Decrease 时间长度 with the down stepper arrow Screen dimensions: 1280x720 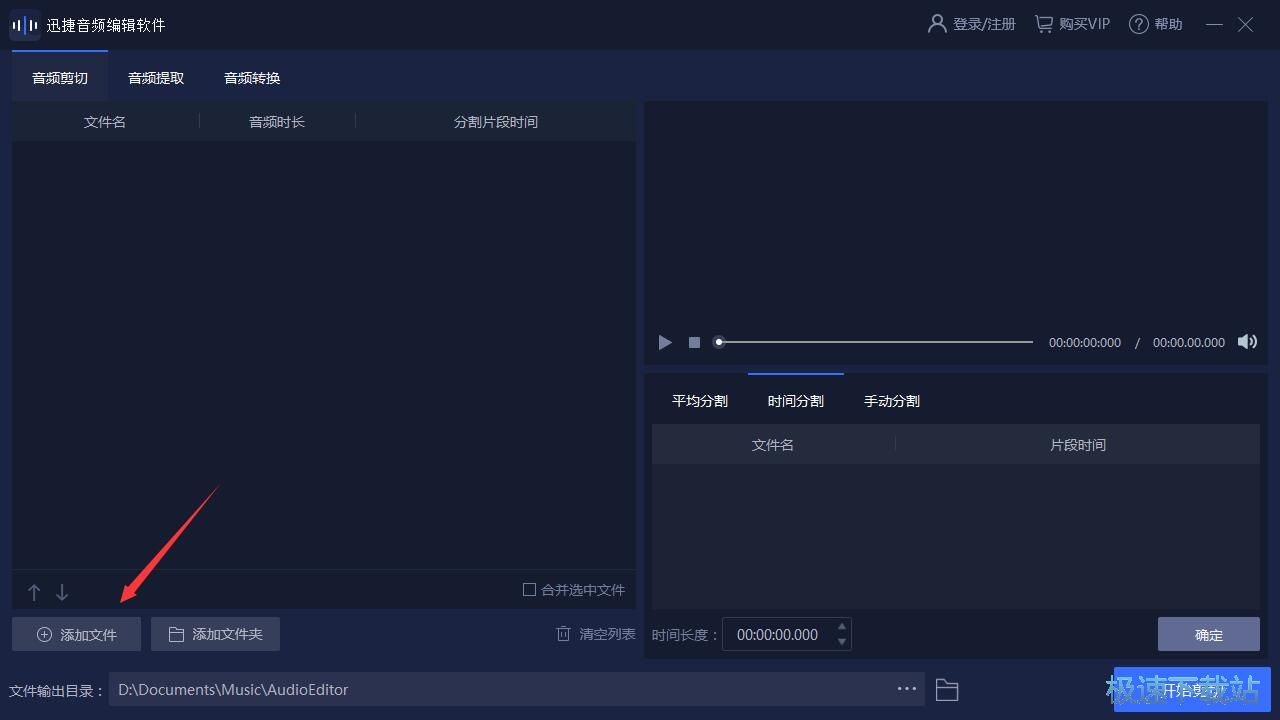tap(840, 640)
